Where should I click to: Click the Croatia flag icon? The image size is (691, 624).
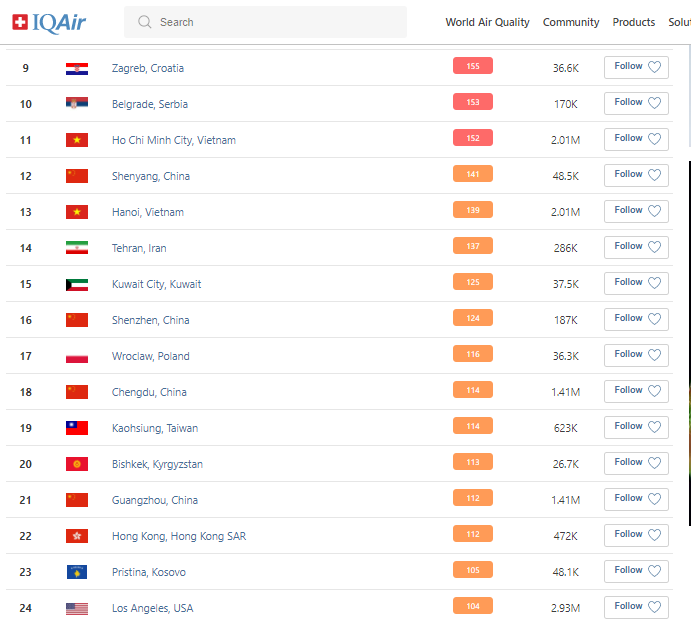pyautogui.click(x=77, y=68)
